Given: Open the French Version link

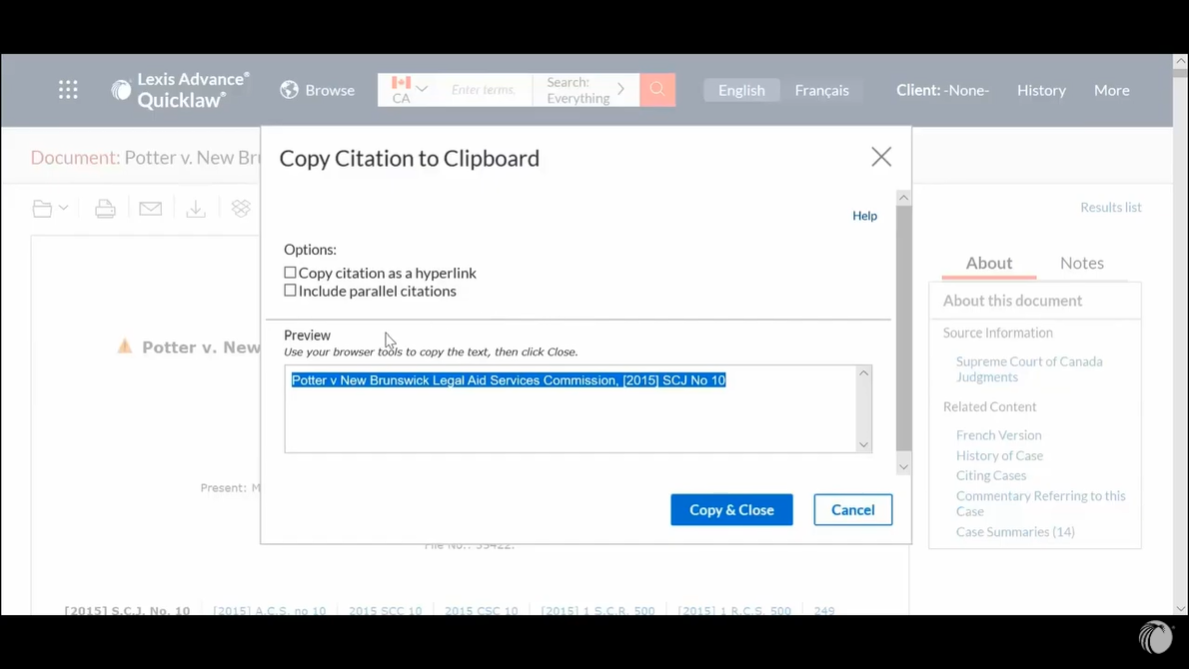Looking at the screenshot, I should click(999, 435).
